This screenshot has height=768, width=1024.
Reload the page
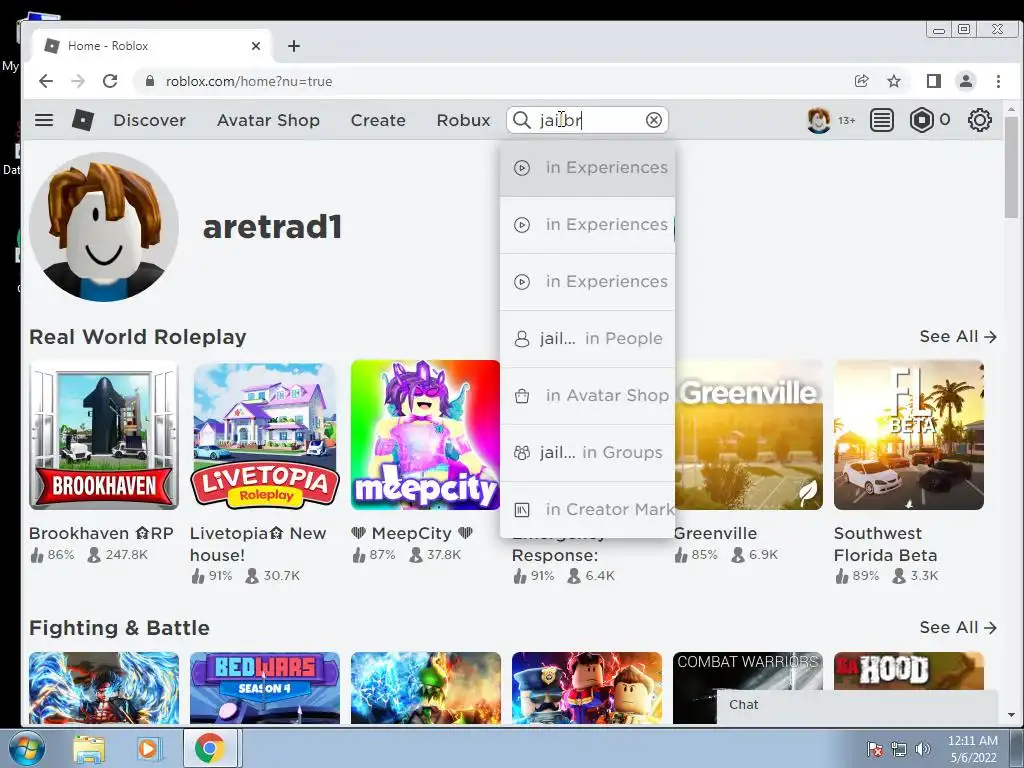coord(110,81)
